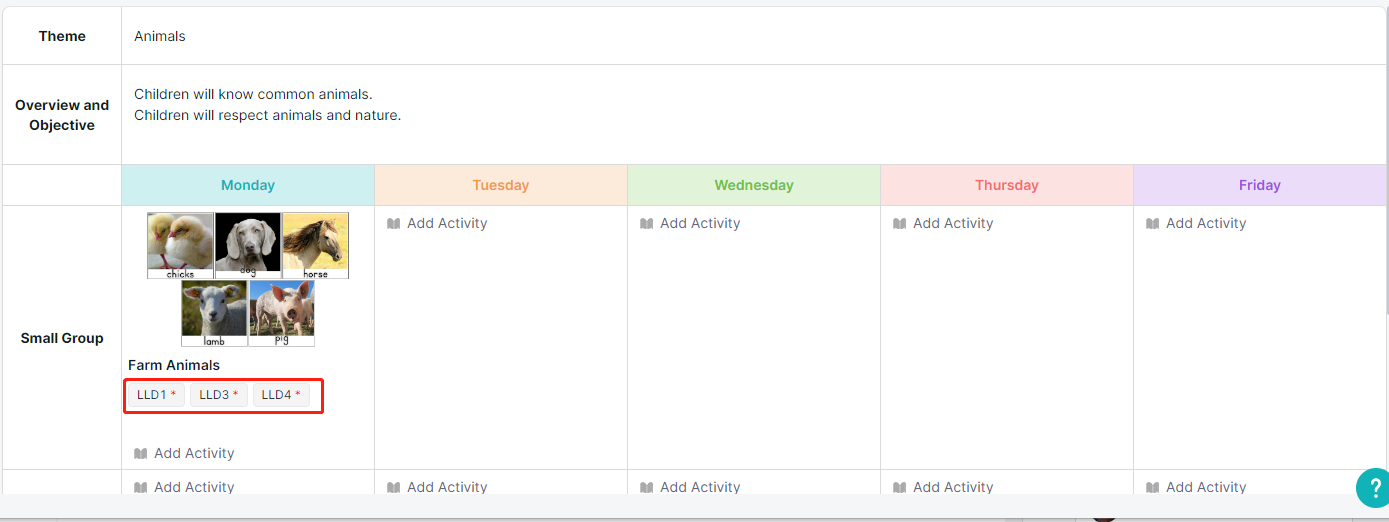Click book icon below Farm Animals tags

[x=141, y=453]
